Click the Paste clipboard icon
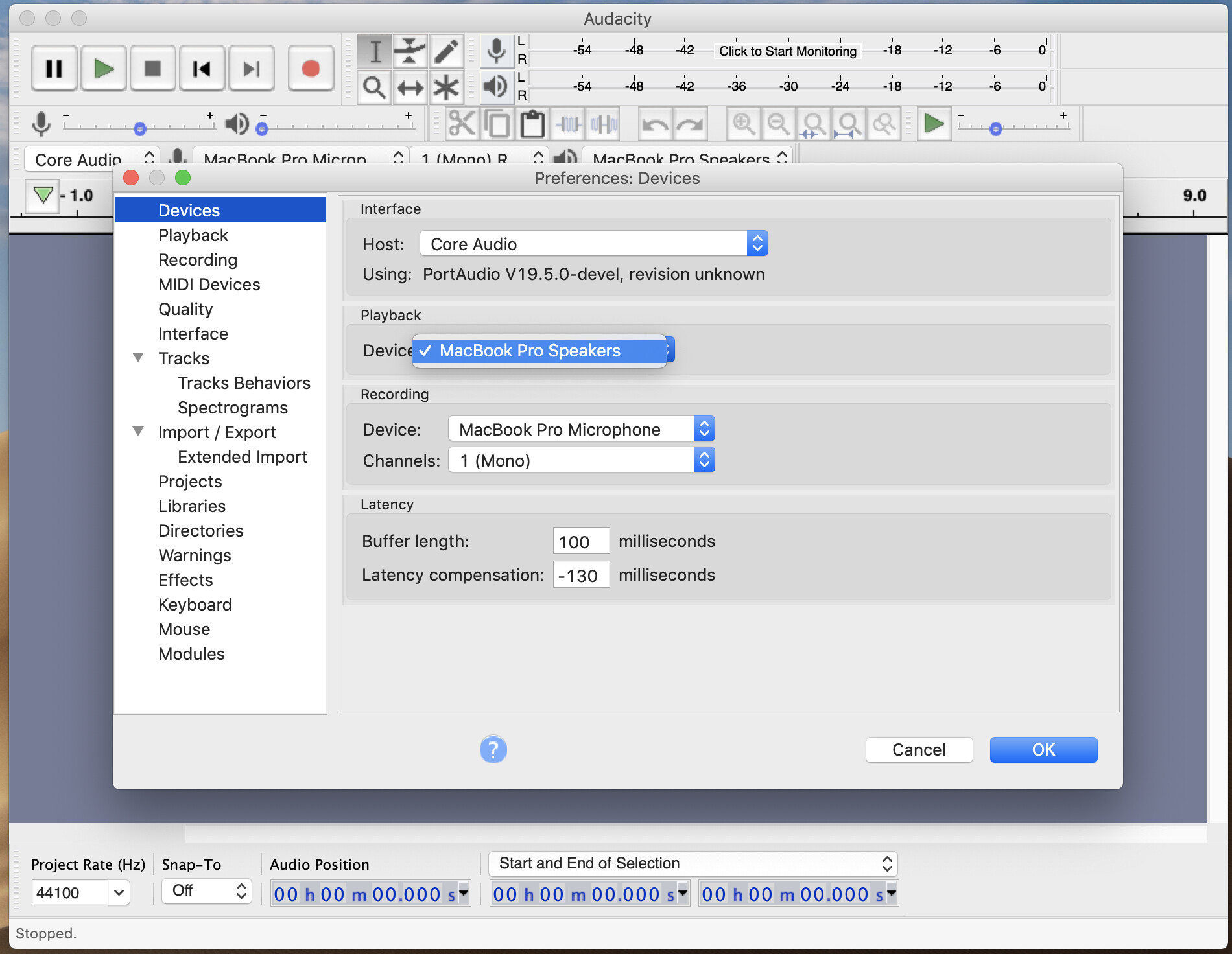Image resolution: width=1232 pixels, height=954 pixels. [533, 124]
